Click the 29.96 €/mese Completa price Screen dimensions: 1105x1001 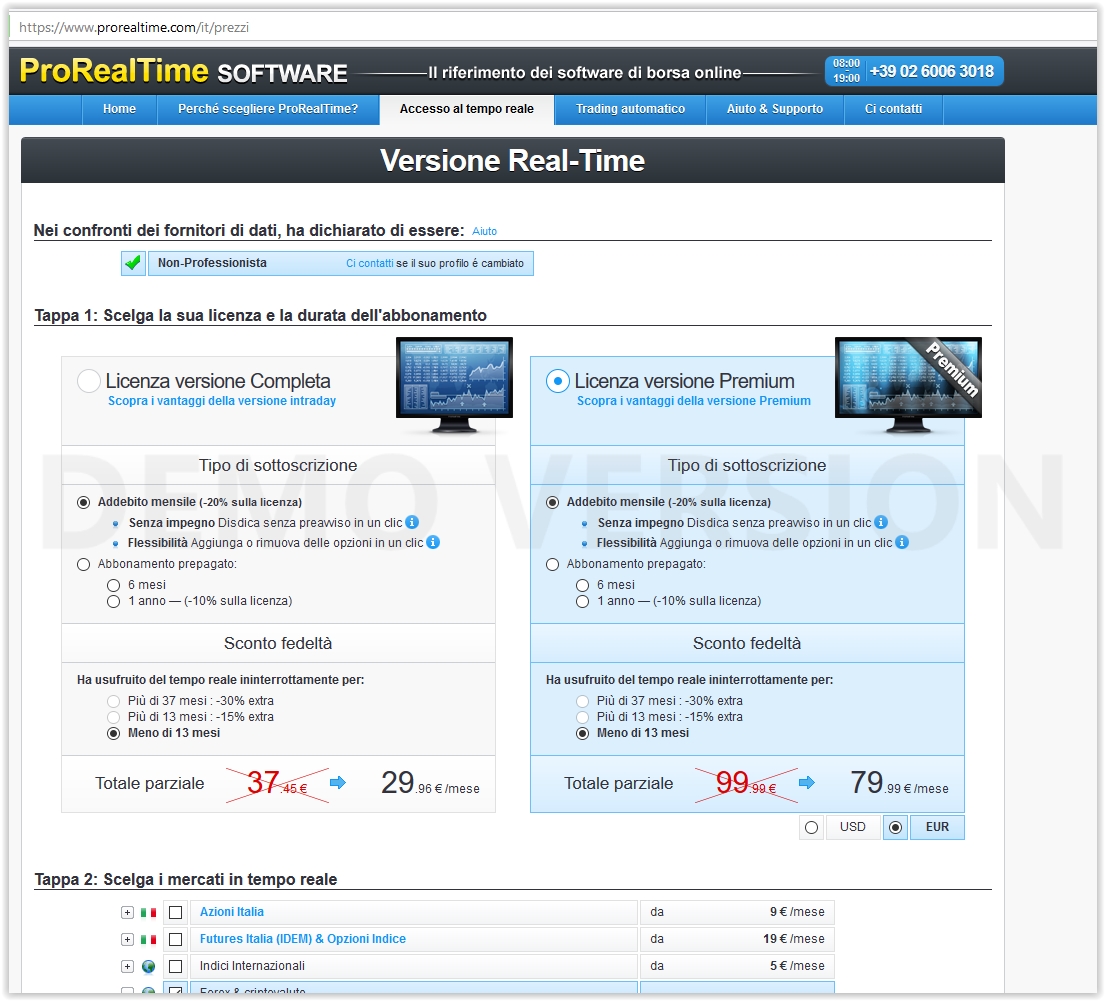(430, 783)
